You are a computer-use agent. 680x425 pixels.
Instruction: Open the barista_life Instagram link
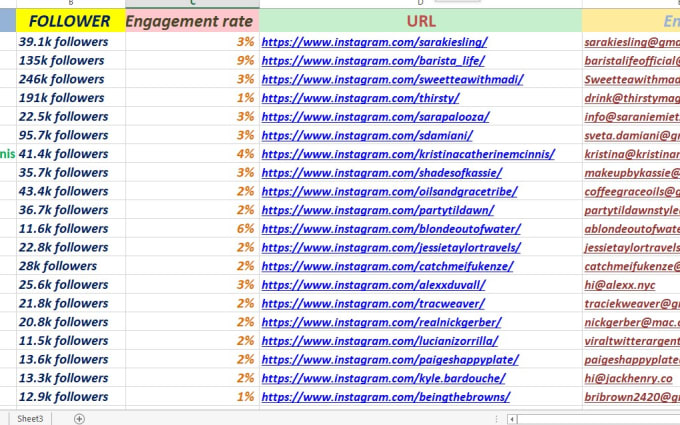[x=373, y=61]
